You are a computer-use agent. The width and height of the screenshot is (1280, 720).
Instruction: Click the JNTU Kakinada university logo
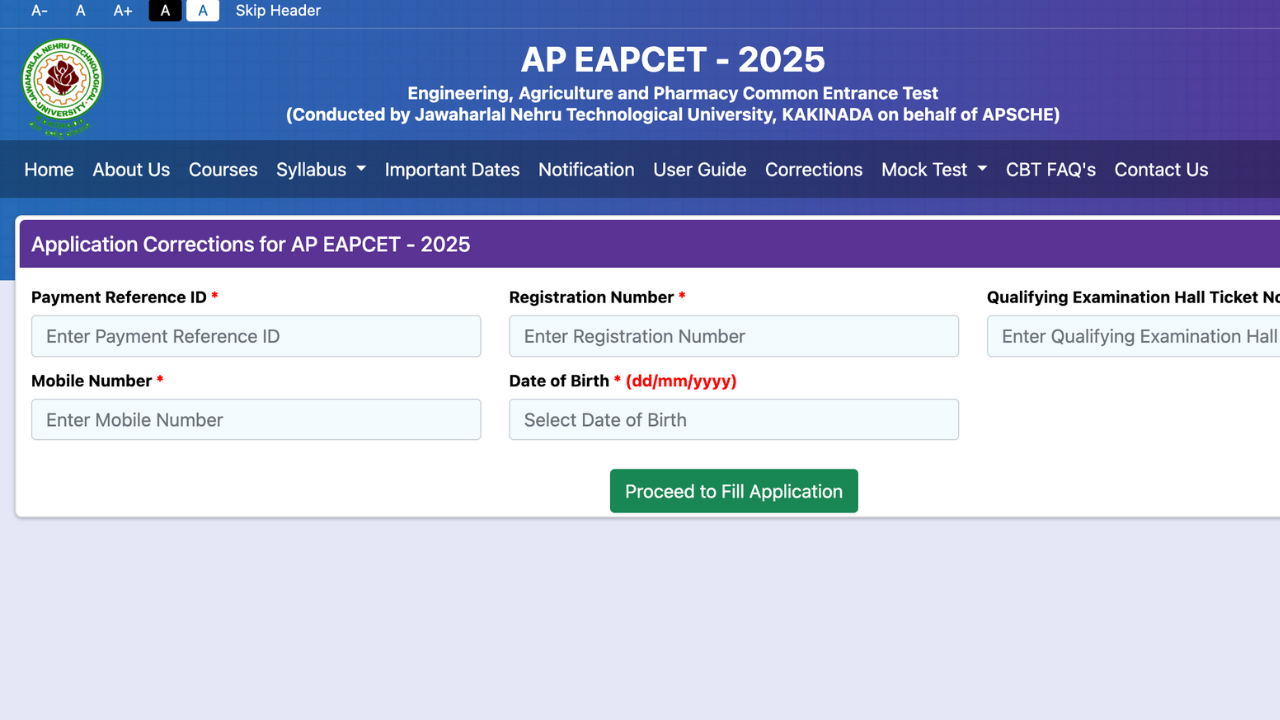62,87
